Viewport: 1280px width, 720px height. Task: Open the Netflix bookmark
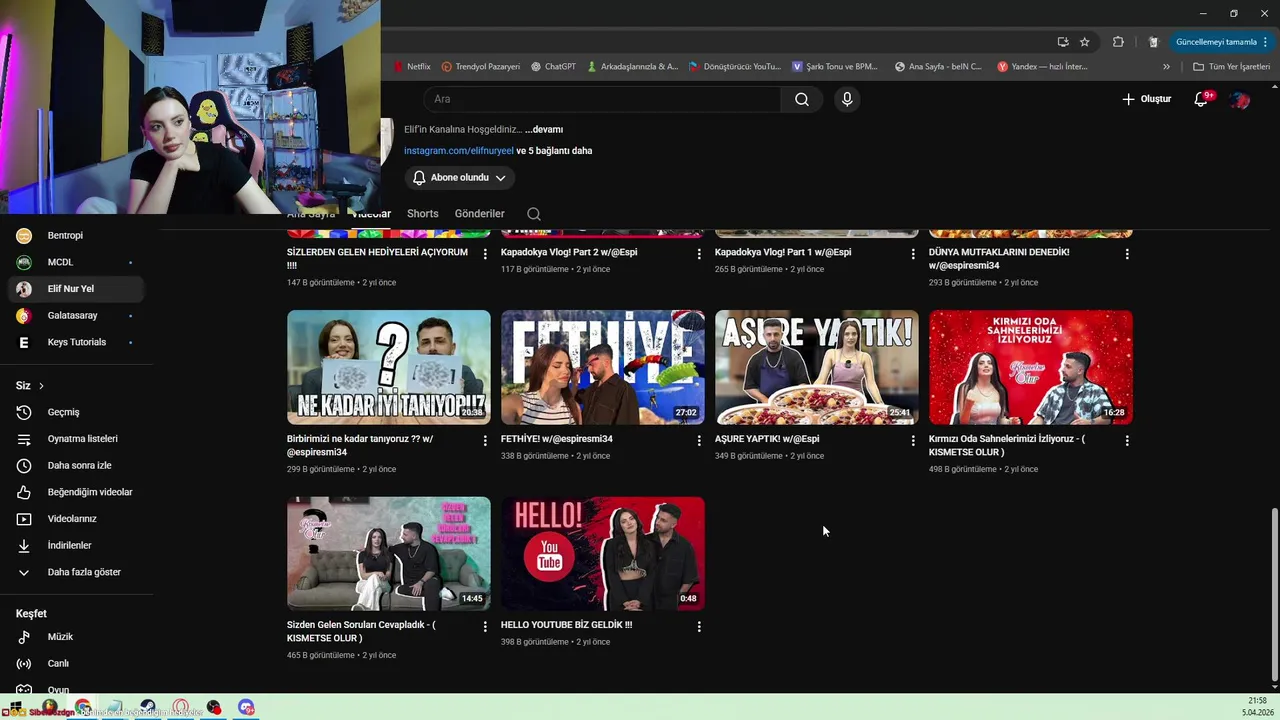412,67
